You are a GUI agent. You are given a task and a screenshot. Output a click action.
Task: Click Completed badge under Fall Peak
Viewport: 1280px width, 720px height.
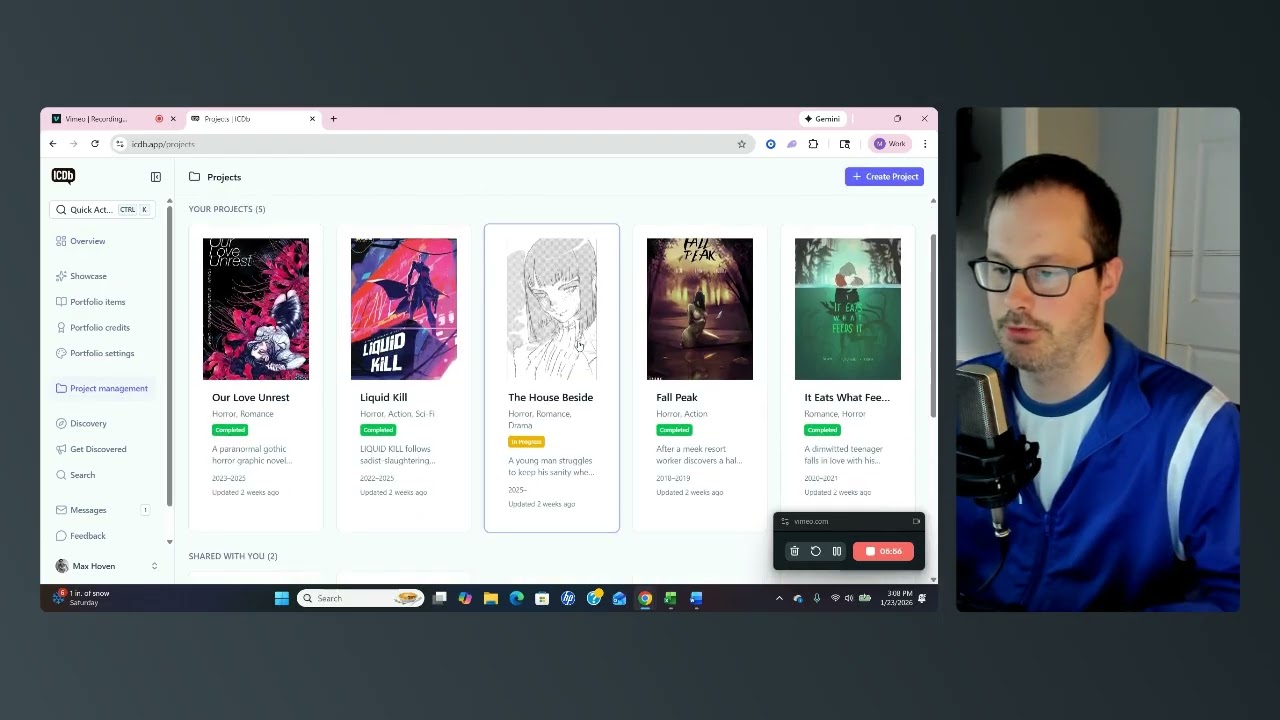(674, 430)
